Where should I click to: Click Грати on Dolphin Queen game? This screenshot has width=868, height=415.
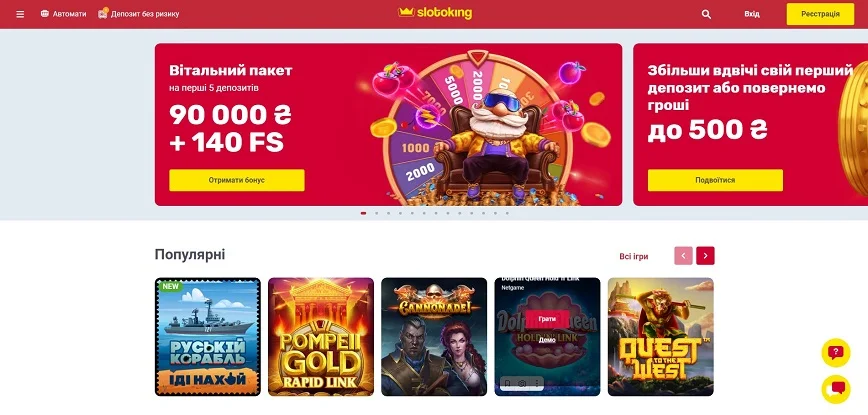[x=547, y=319]
